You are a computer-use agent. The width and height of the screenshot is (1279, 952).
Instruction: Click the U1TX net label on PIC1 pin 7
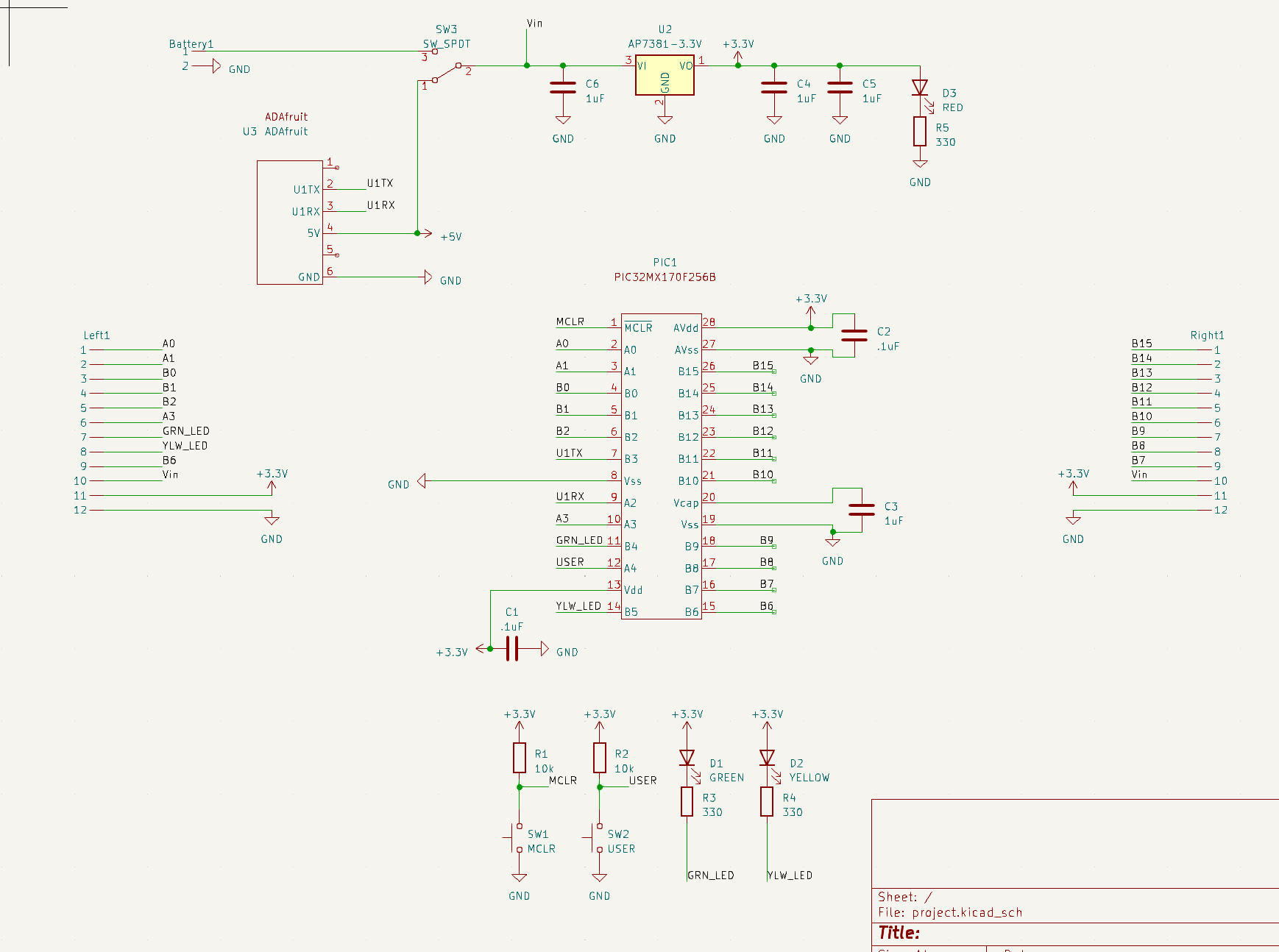tap(570, 453)
